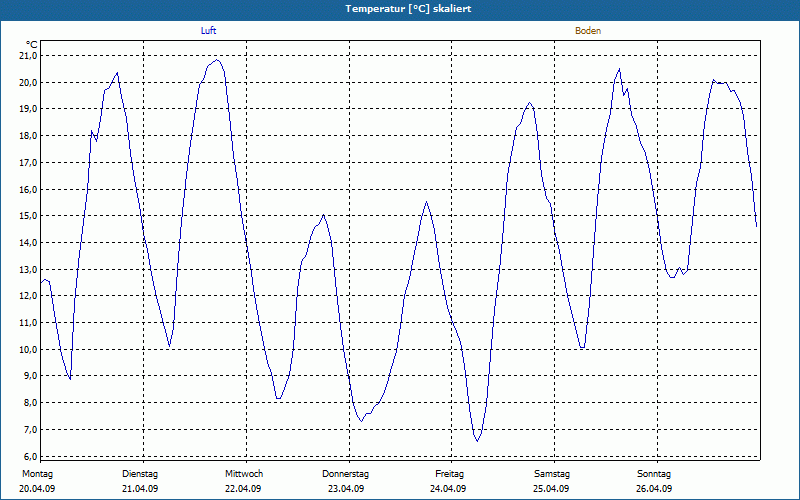Image resolution: width=800 pixels, height=500 pixels.
Task: Click the 12,0 y-axis value
Action: [30, 296]
